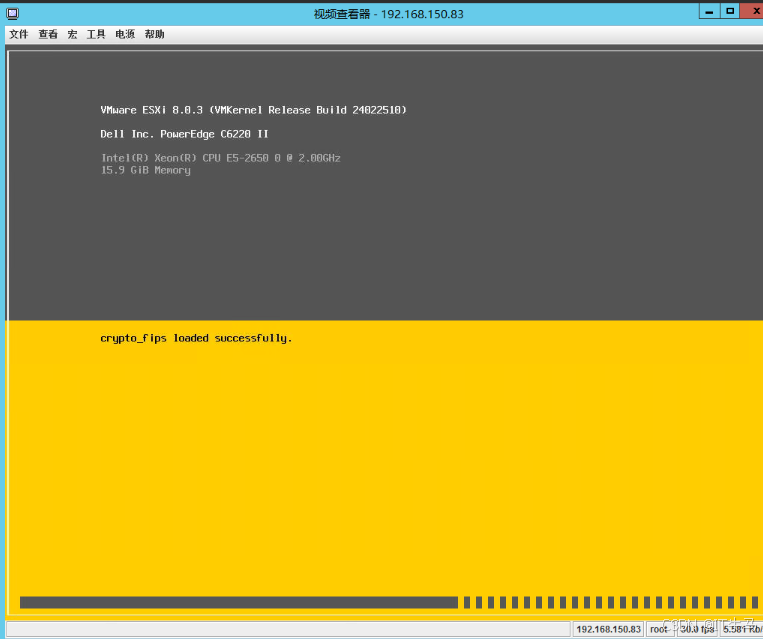
Task: Open the 宏 menu
Action: tap(73, 34)
